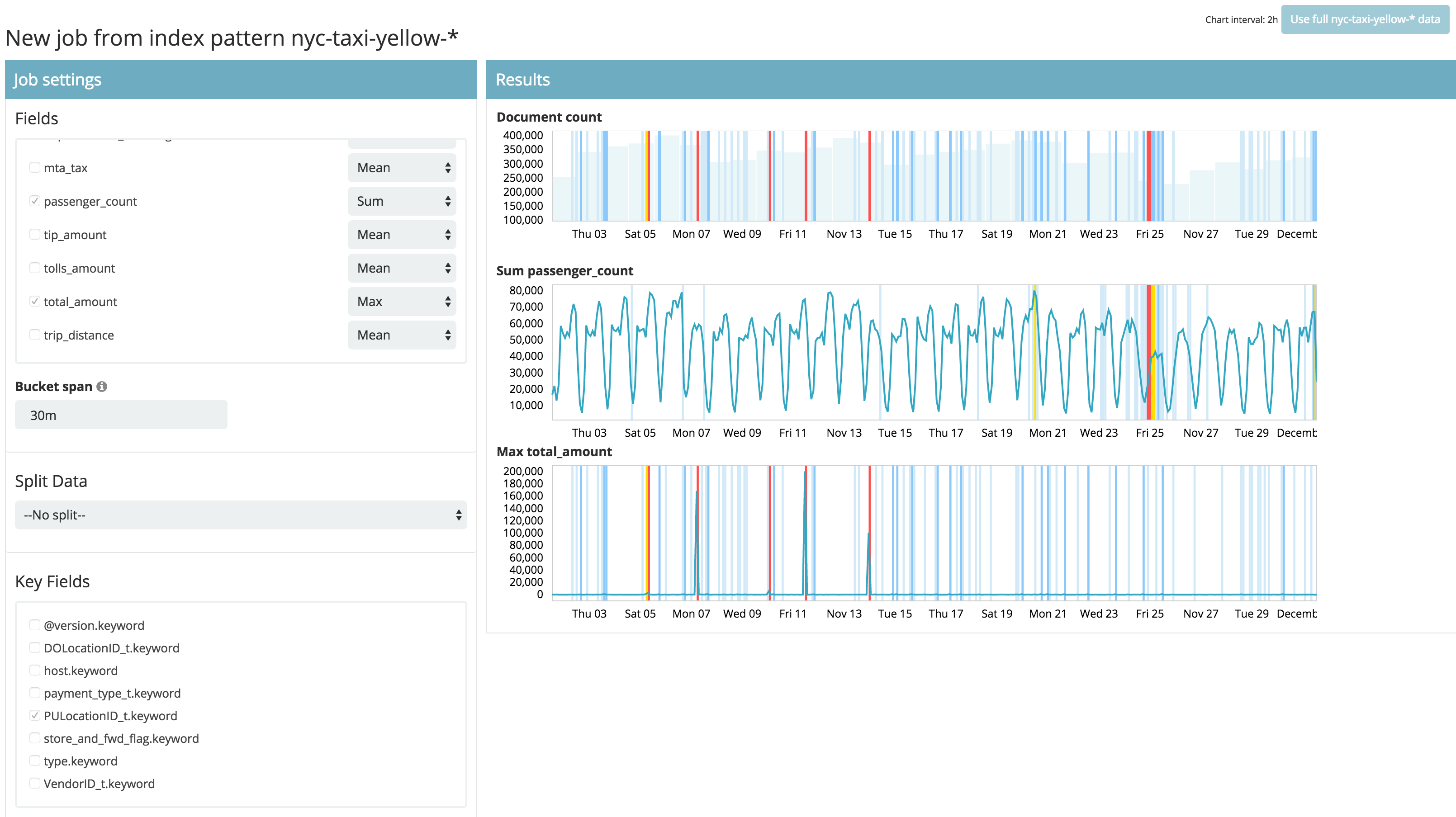Screen dimensions: 1456x817
Task: Uncheck PULocationID_t.keyword key field
Action: (35, 715)
